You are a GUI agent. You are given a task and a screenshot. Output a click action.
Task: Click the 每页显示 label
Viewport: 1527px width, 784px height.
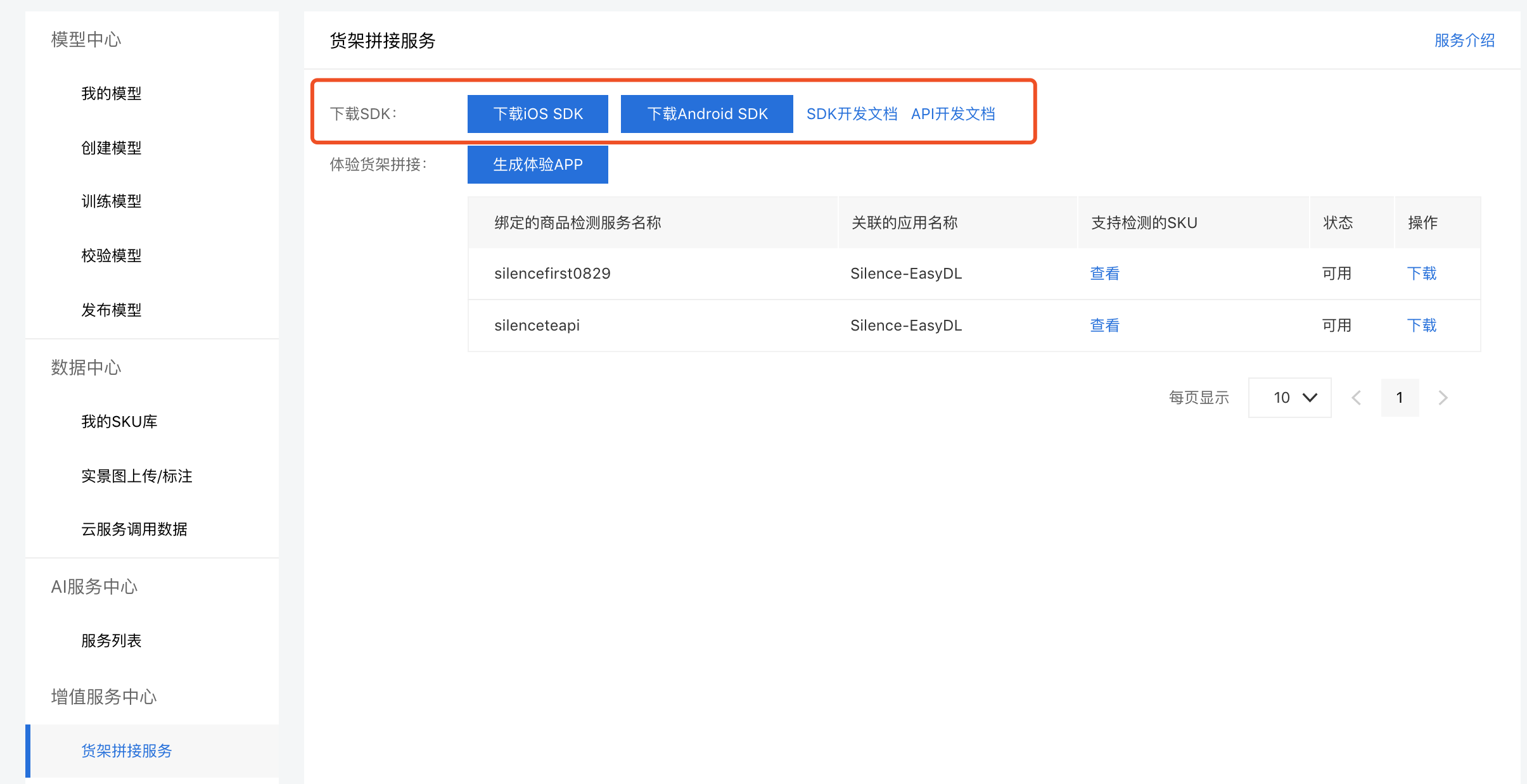tap(1199, 398)
